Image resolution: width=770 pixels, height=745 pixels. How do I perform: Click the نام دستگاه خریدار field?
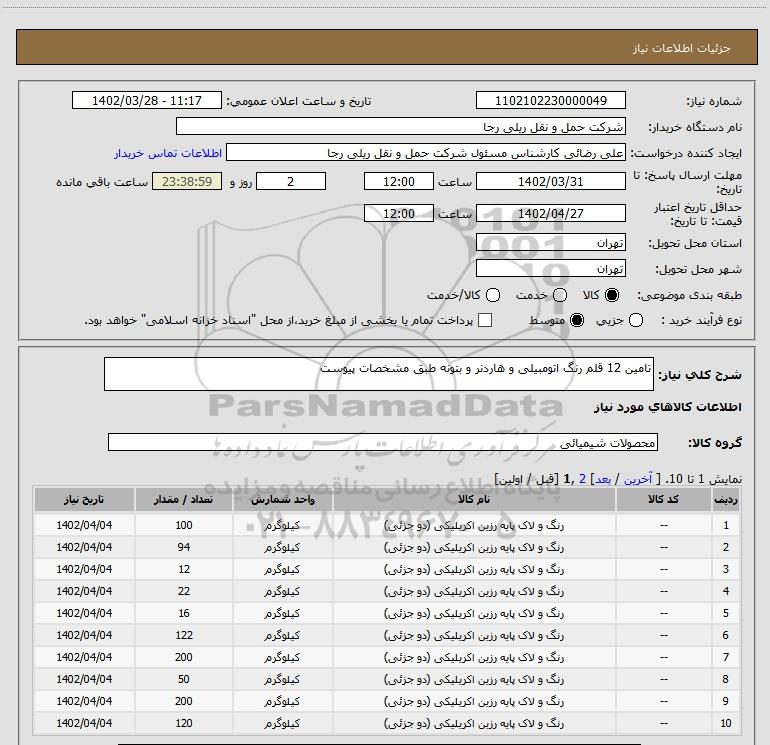(401, 126)
